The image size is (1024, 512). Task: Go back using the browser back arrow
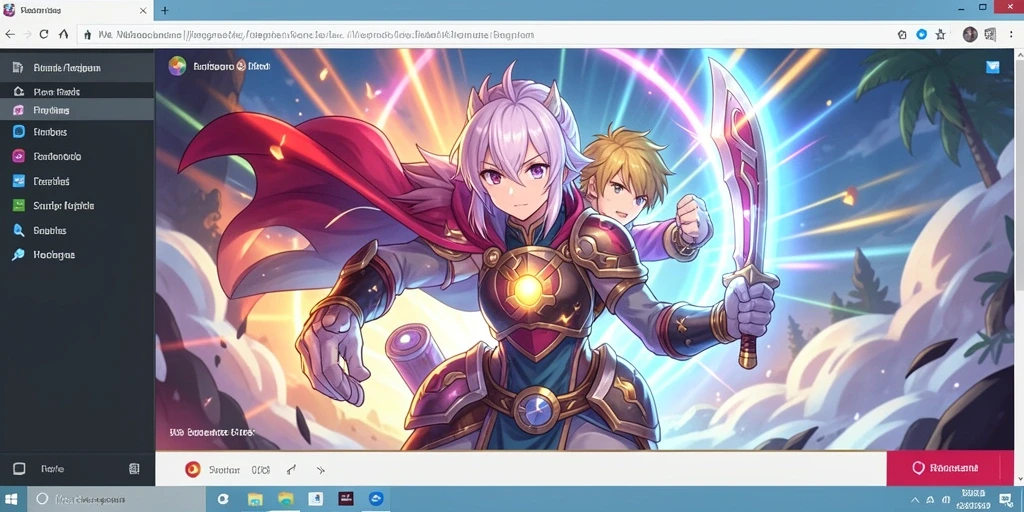(9, 35)
